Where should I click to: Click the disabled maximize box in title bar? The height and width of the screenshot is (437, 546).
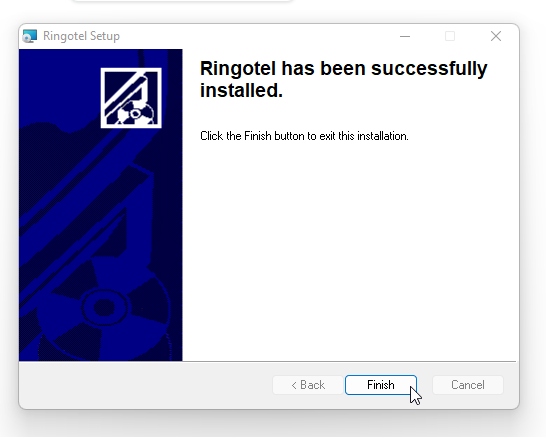coord(450,36)
